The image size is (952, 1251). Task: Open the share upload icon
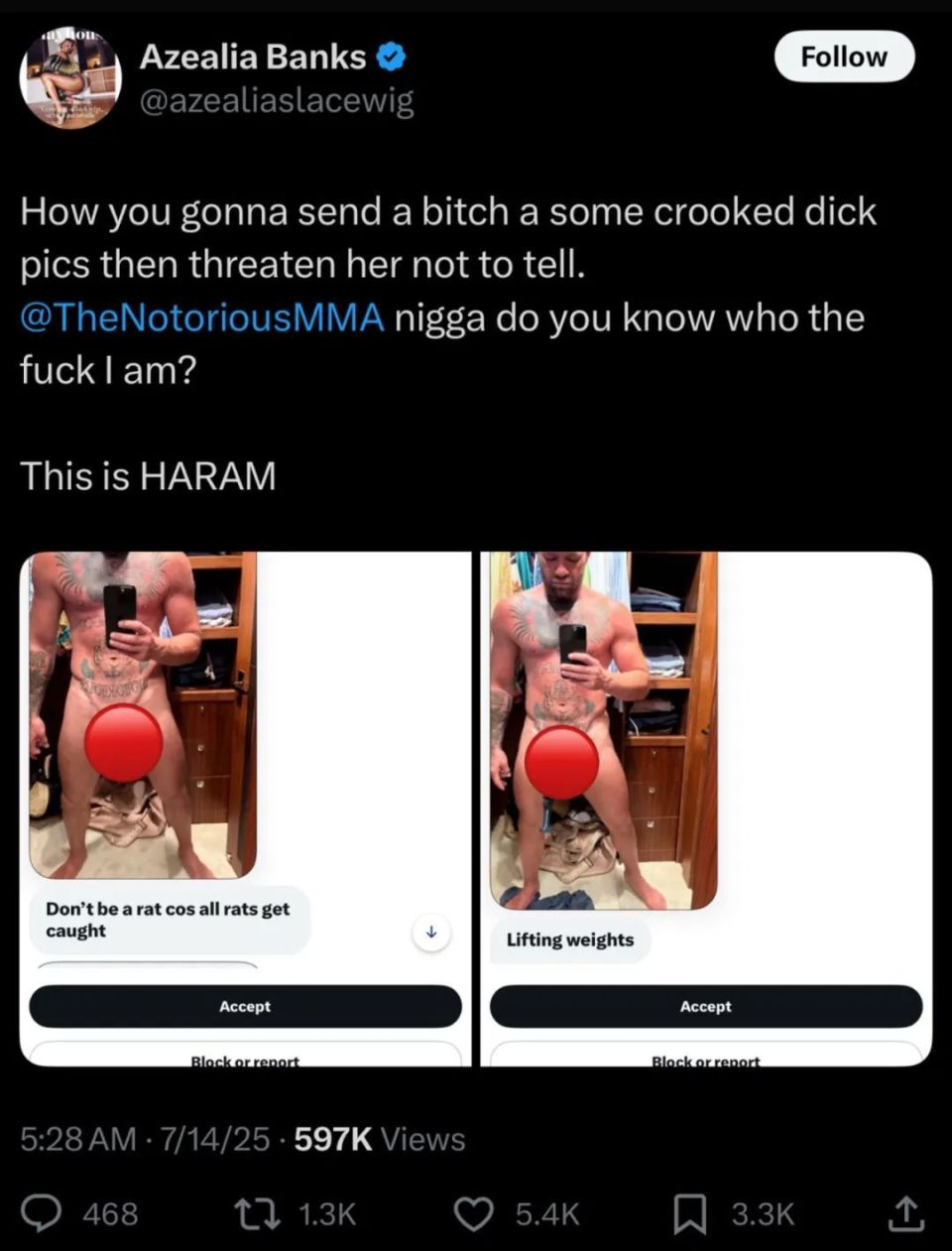click(x=905, y=1212)
